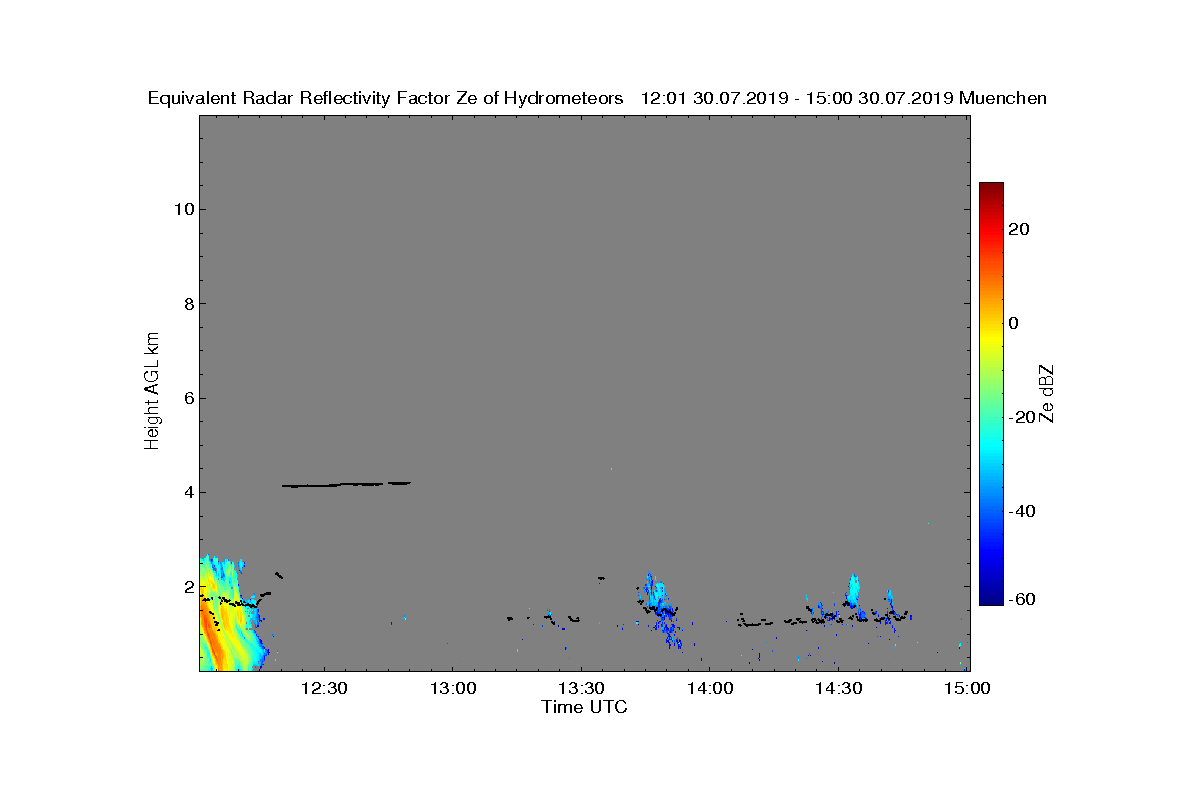
Task: Click the height tick label 10
Action: click(x=182, y=209)
